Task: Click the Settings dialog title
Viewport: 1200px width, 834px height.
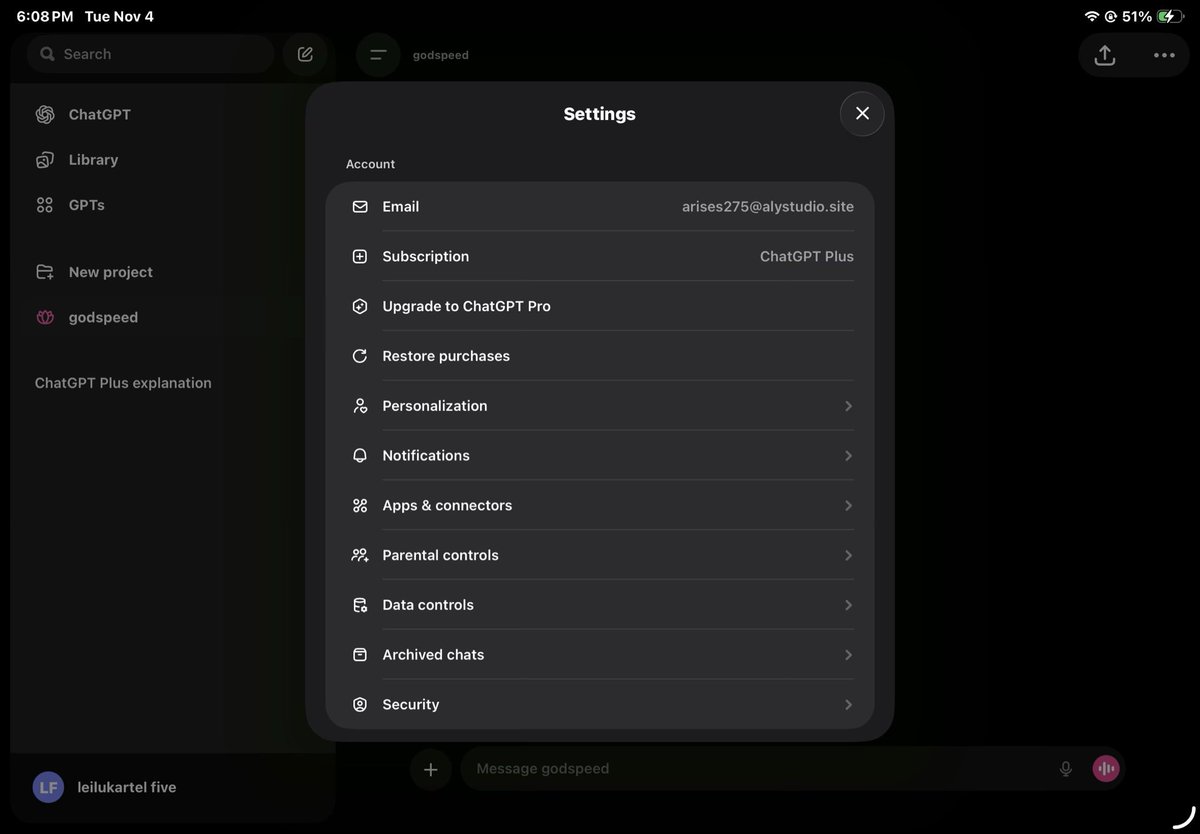Action: (600, 114)
